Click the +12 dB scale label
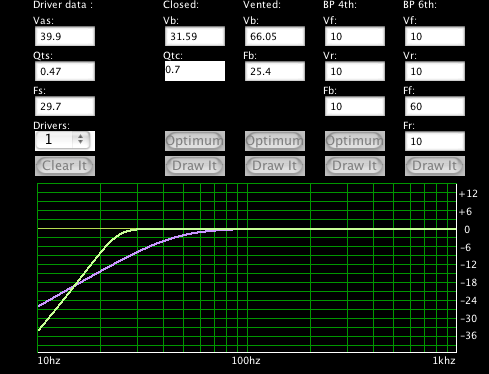This screenshot has height=374, width=489. coord(468,194)
